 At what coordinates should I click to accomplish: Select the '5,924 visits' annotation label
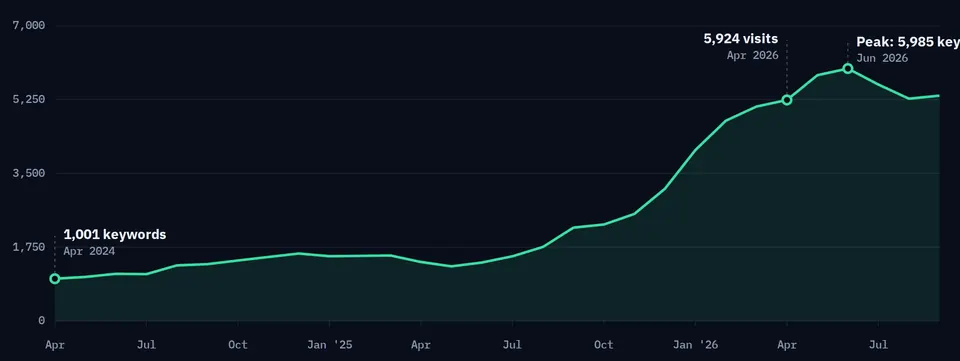tap(741, 39)
